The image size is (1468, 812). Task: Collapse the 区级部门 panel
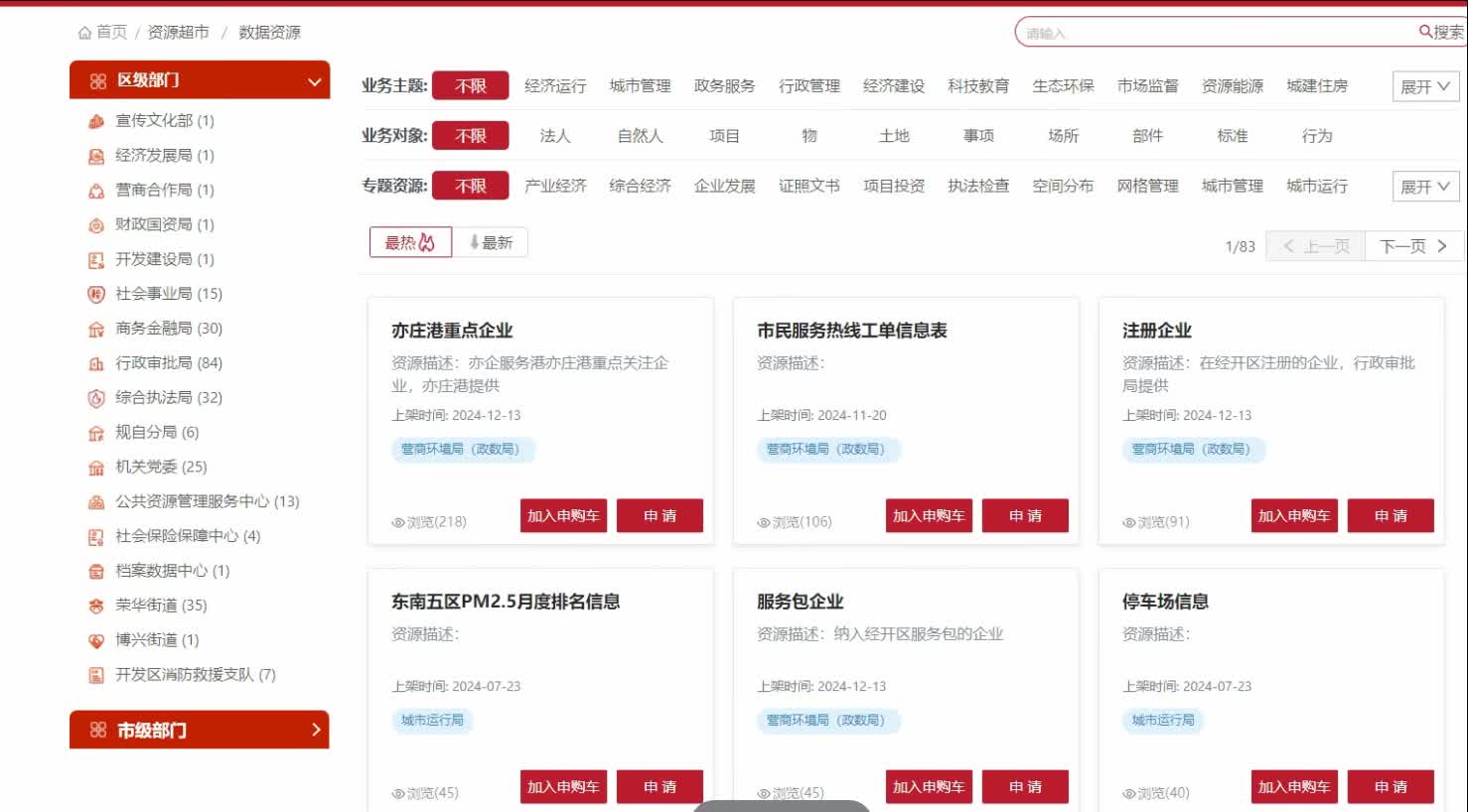pos(314,81)
